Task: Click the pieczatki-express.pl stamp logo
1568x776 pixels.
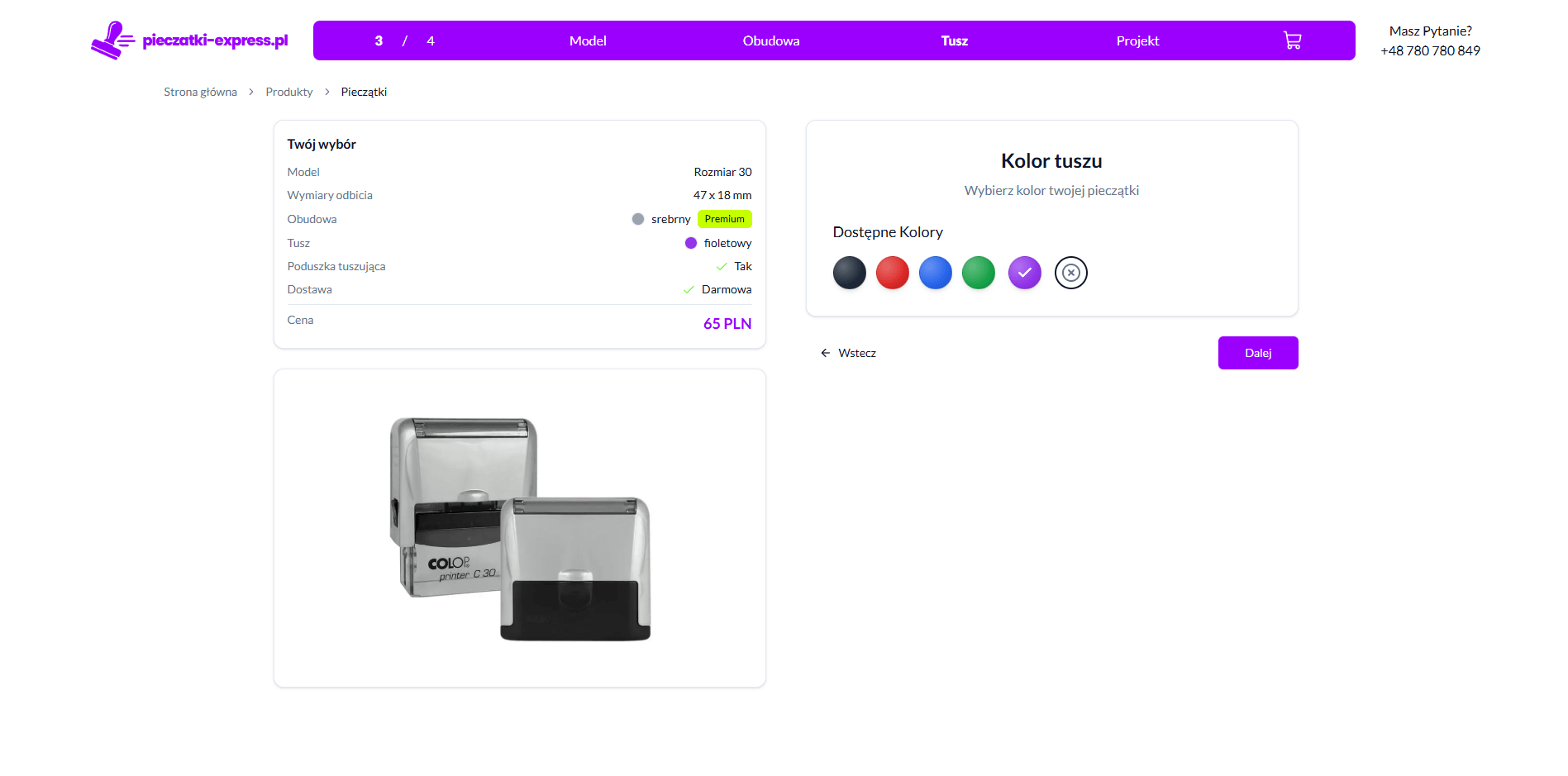Action: pyautogui.click(x=189, y=40)
